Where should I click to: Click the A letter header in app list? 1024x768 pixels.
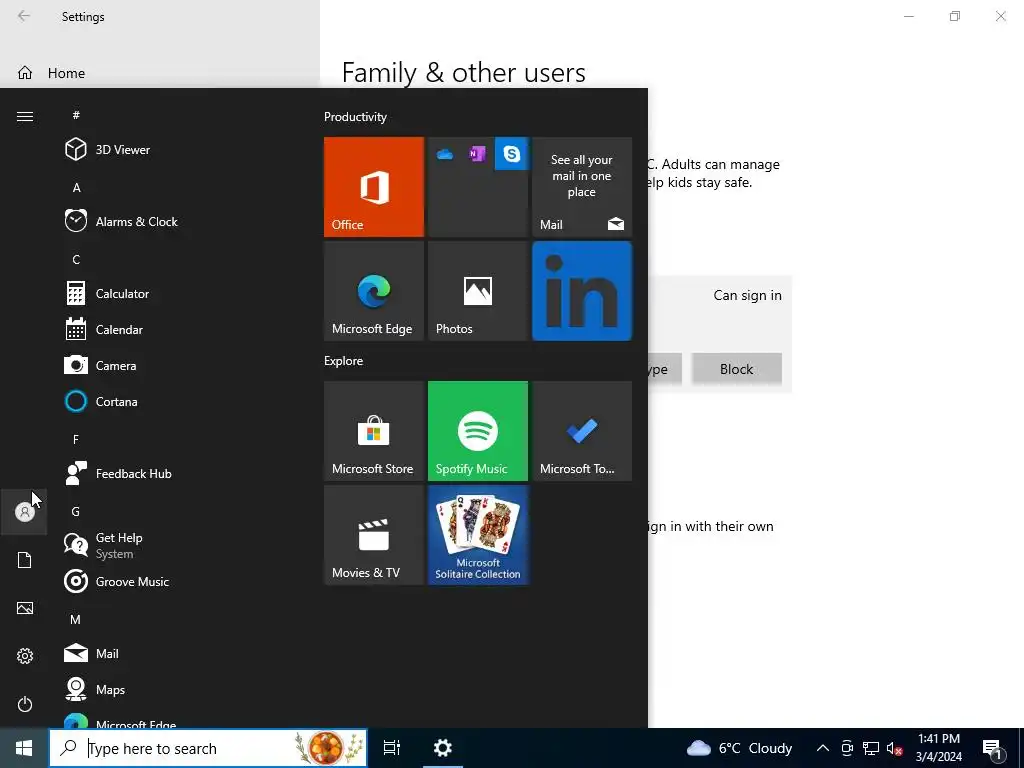76,187
